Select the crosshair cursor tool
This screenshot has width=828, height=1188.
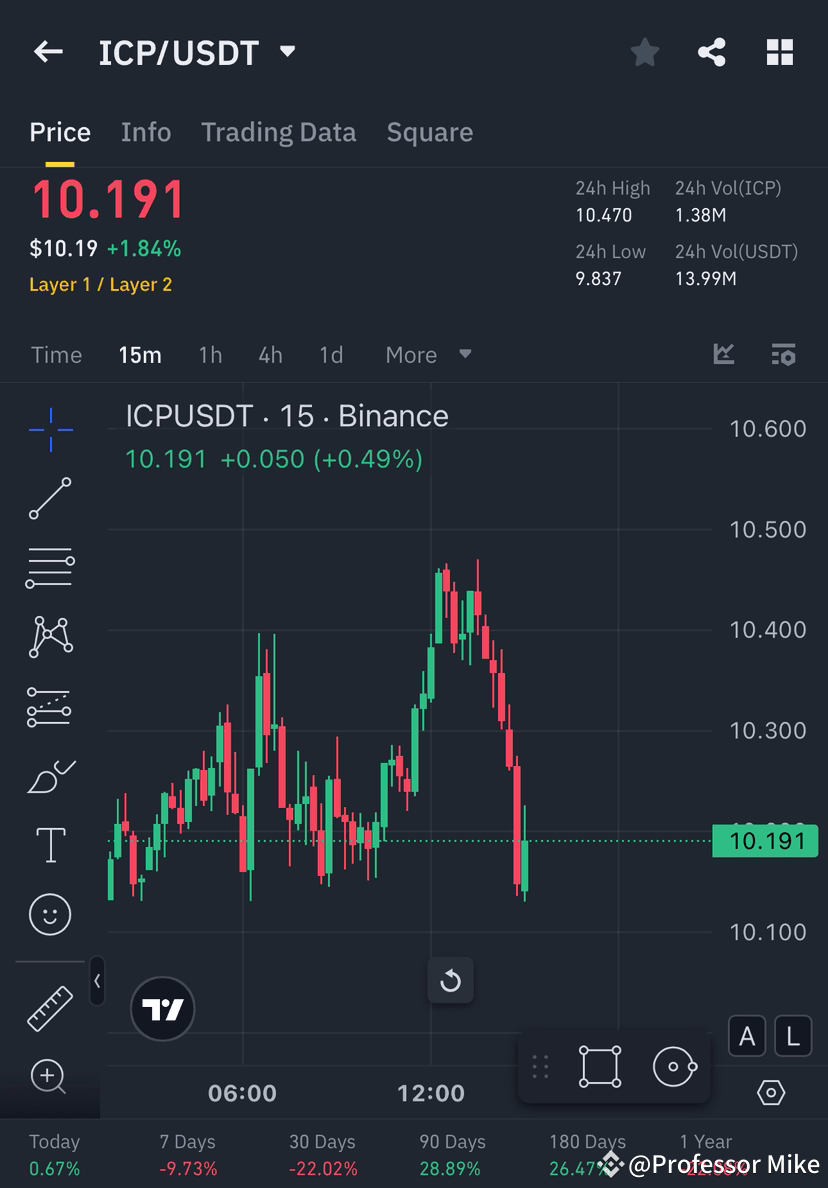pos(50,428)
